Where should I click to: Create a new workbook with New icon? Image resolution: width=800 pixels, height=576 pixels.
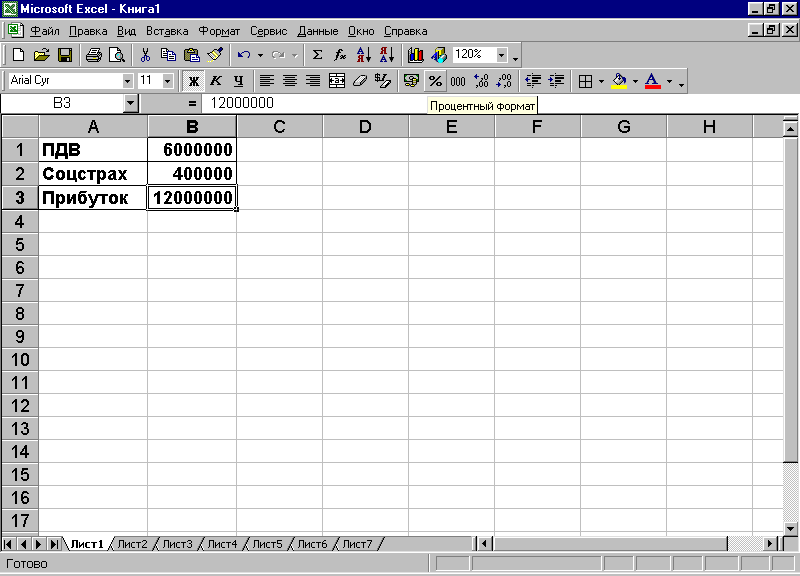[x=18, y=55]
